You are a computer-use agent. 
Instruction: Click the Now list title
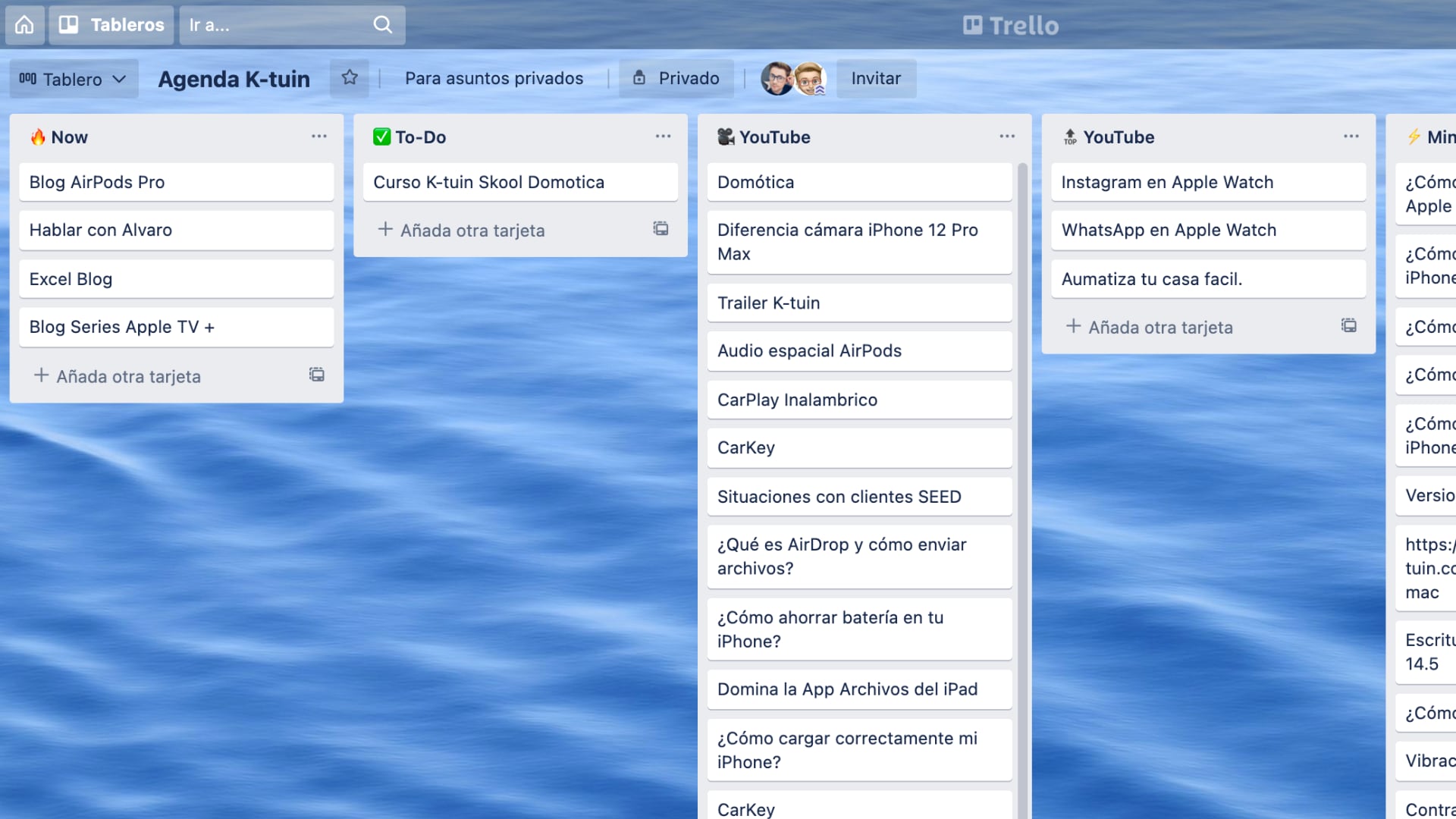point(69,137)
